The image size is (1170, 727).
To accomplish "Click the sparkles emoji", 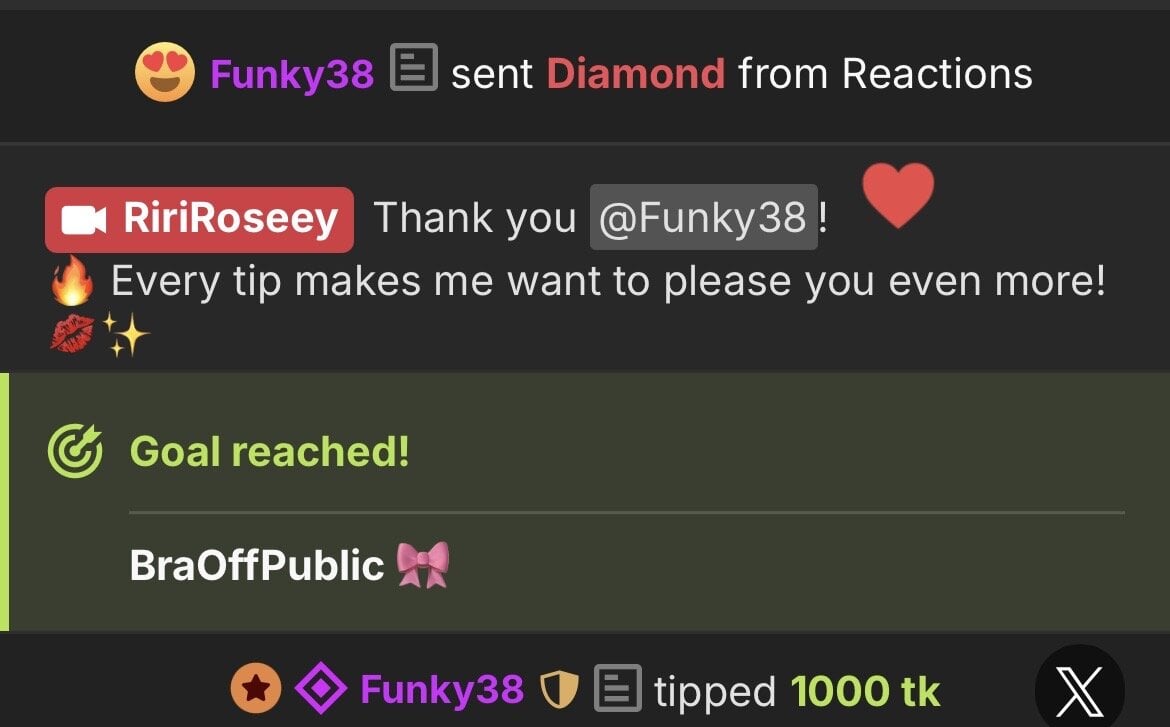I will point(125,334).
